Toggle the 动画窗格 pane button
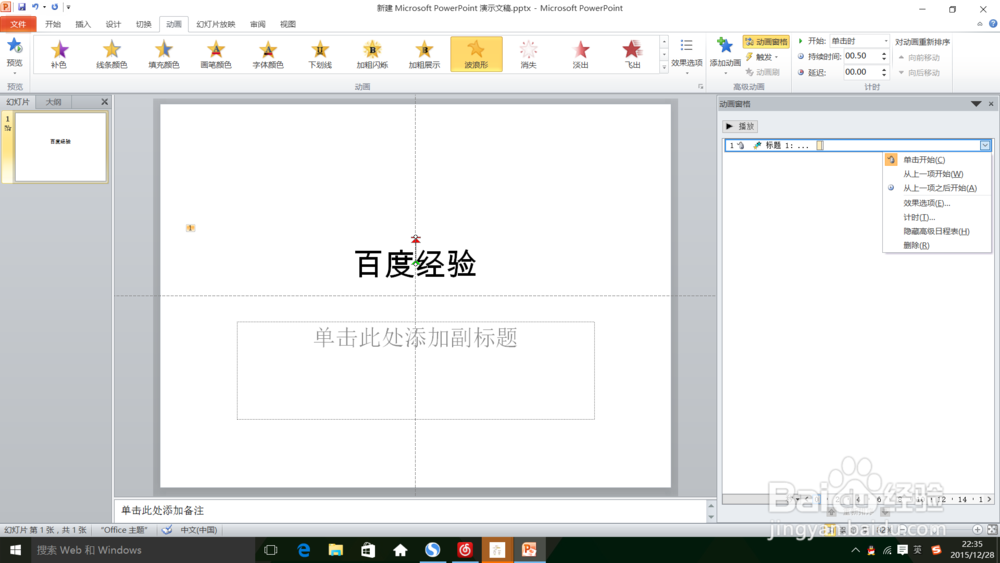 [x=766, y=42]
